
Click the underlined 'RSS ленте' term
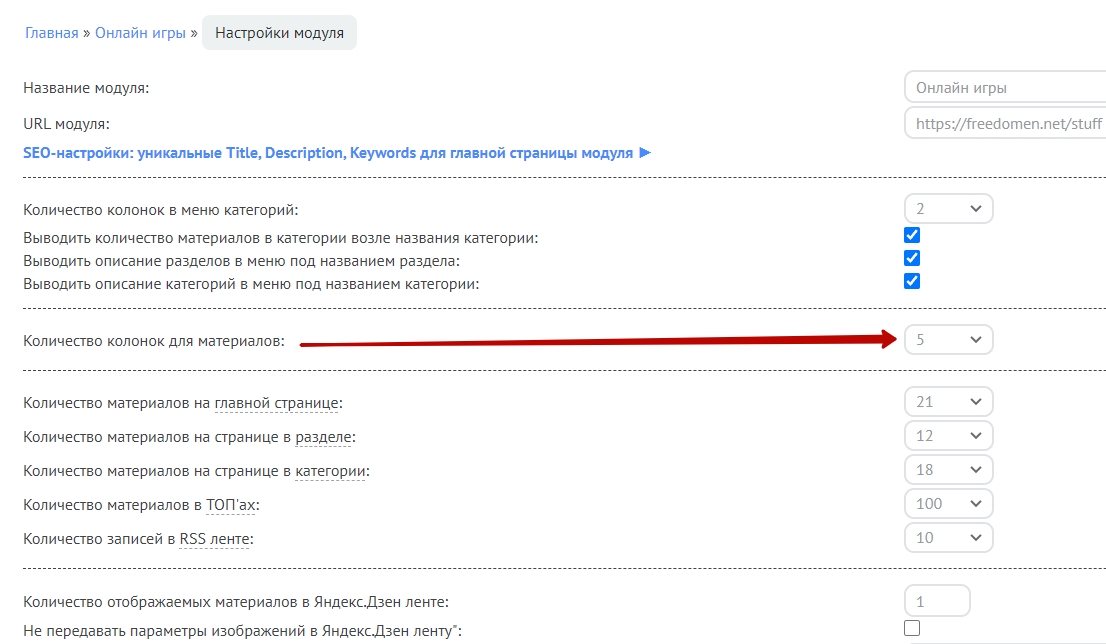pos(216,539)
